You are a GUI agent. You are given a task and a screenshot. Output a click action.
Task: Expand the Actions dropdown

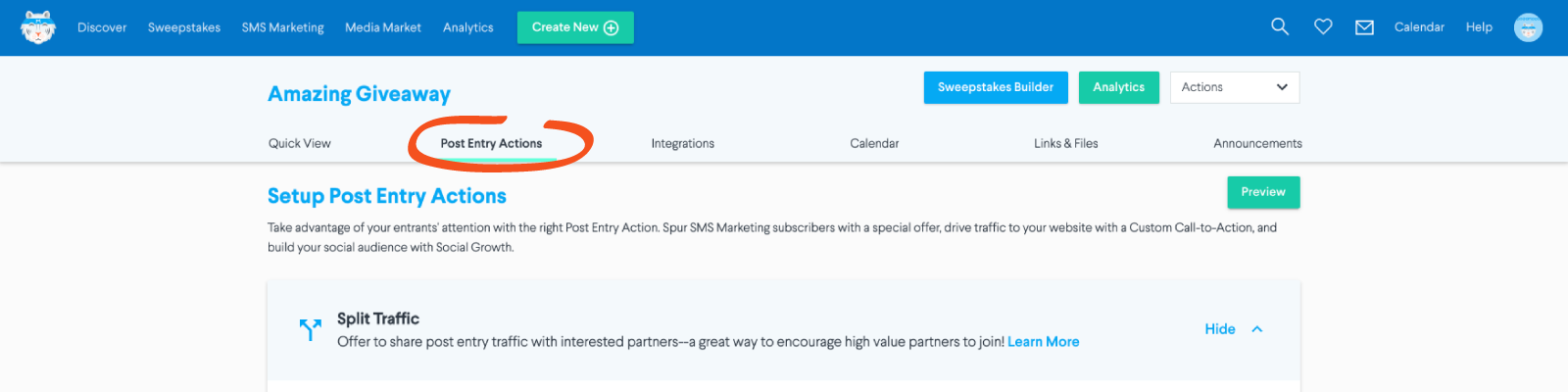[x=1235, y=87]
